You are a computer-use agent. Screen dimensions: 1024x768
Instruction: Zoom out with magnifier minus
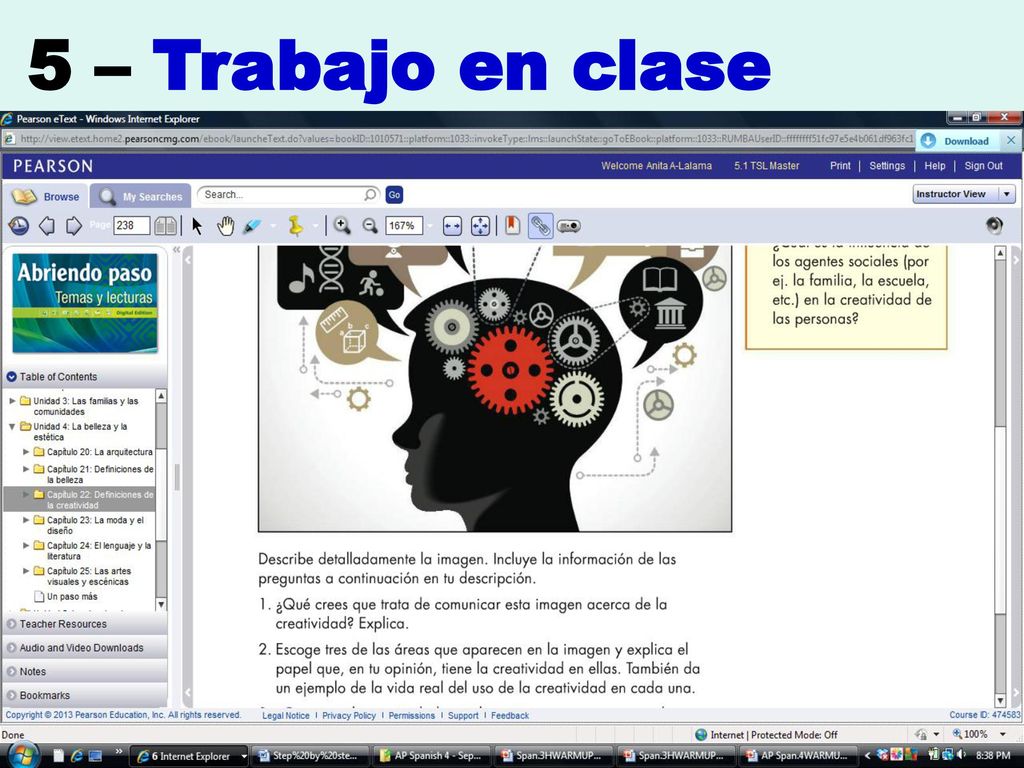(370, 226)
